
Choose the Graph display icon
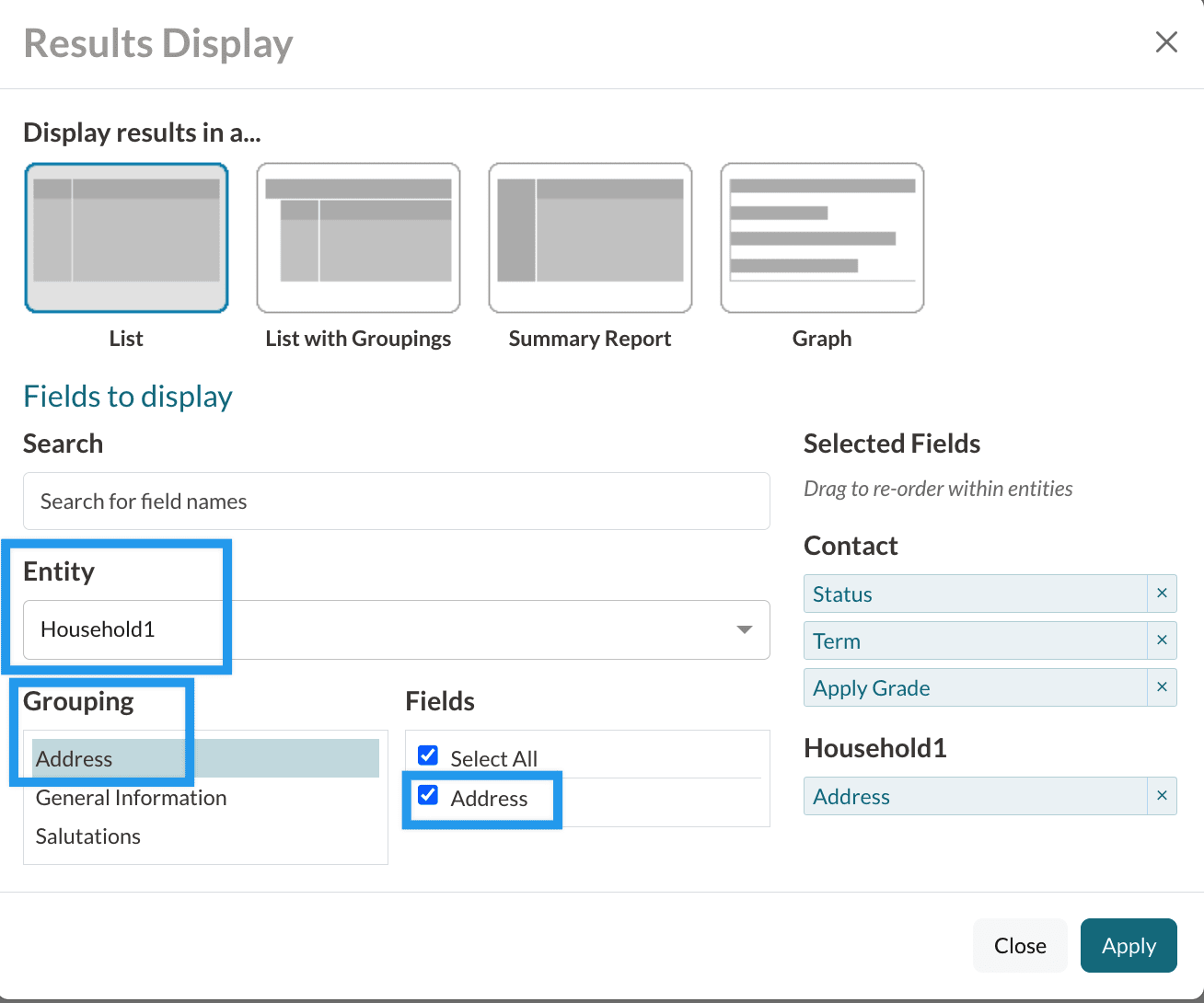[822, 237]
